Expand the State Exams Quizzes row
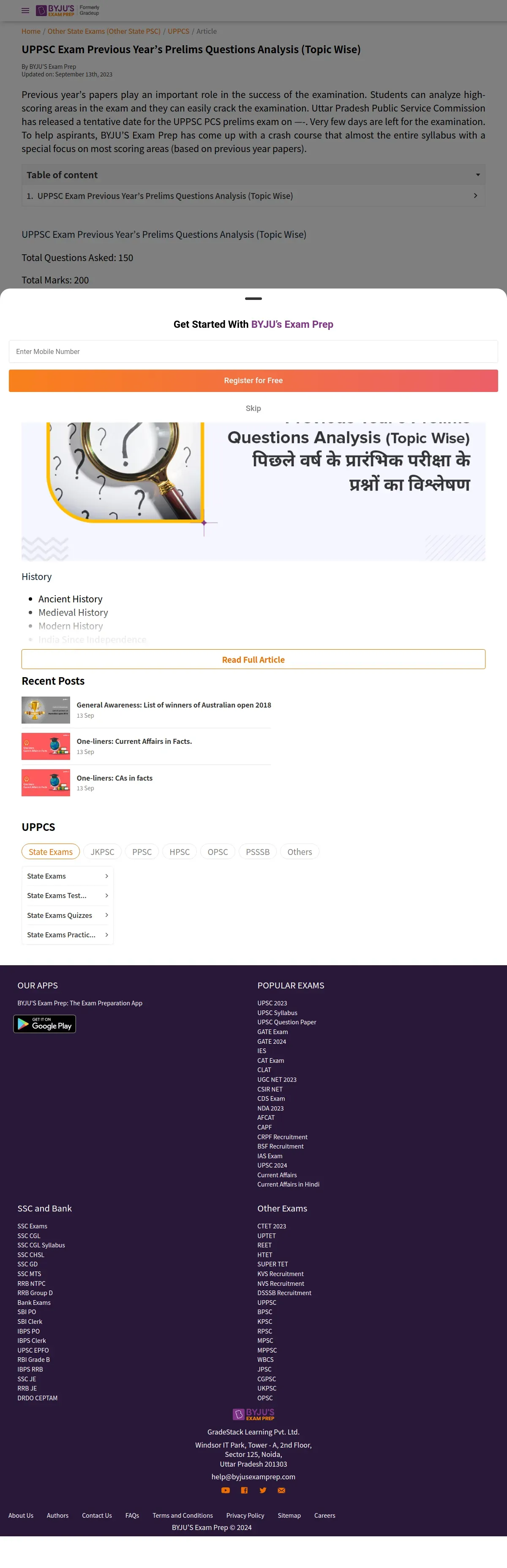507x1568 pixels. pos(68,915)
